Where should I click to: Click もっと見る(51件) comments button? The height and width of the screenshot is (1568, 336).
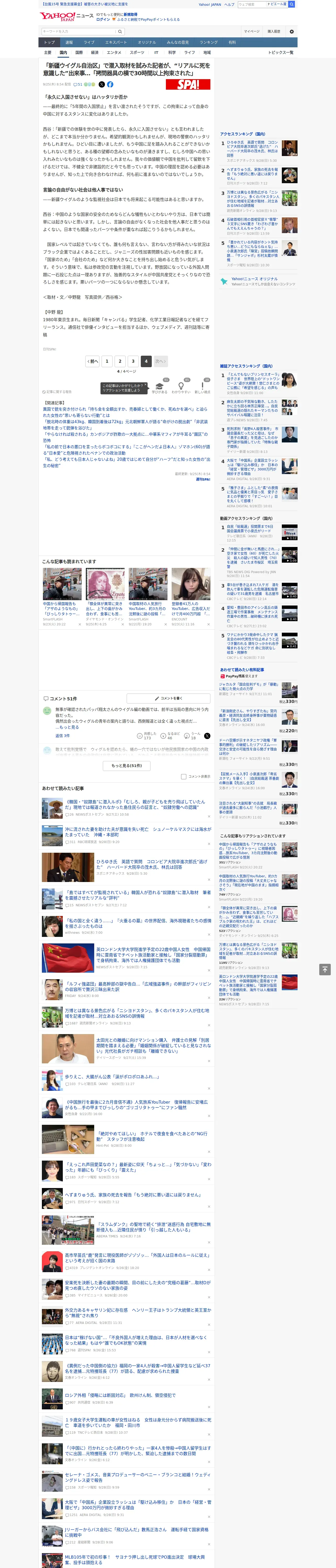[x=127, y=766]
